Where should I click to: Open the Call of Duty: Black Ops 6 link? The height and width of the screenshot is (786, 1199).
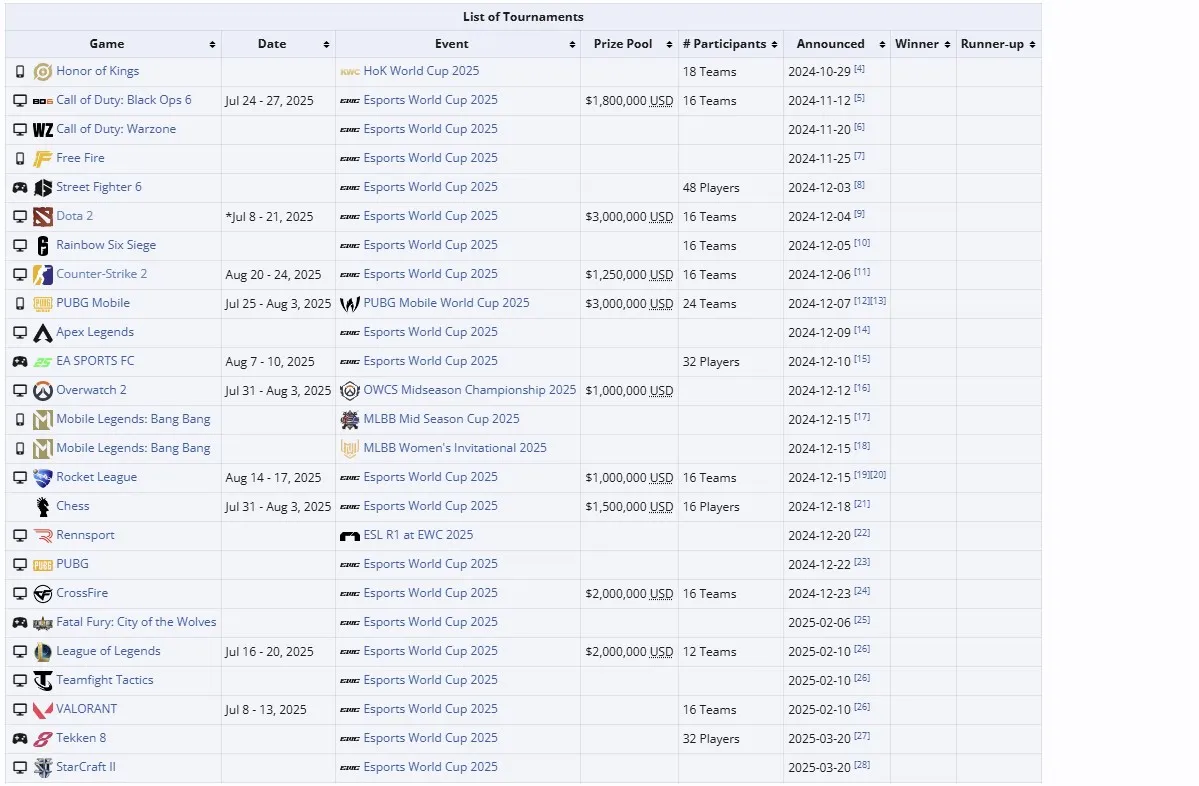tap(124, 100)
